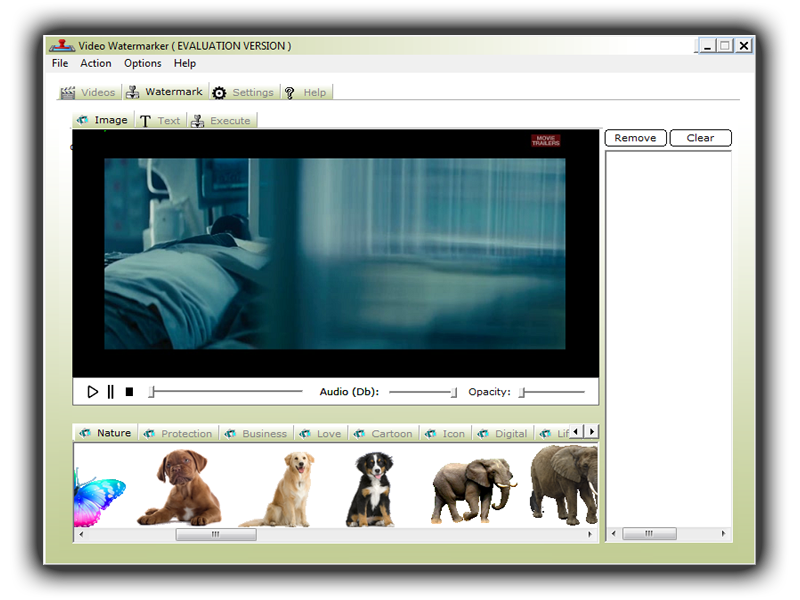Choose the walking elephant with tusks image
Screen dimensions: 800x600
[x=473, y=491]
